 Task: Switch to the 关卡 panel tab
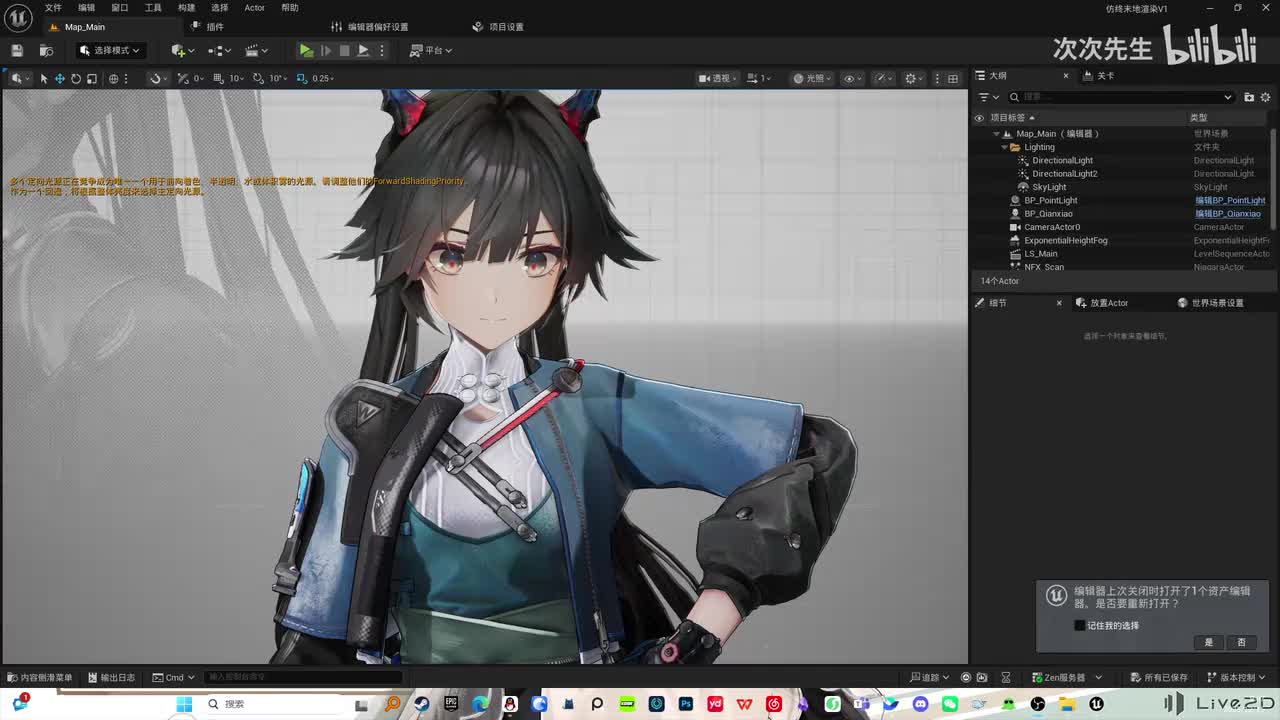tap(1098, 76)
